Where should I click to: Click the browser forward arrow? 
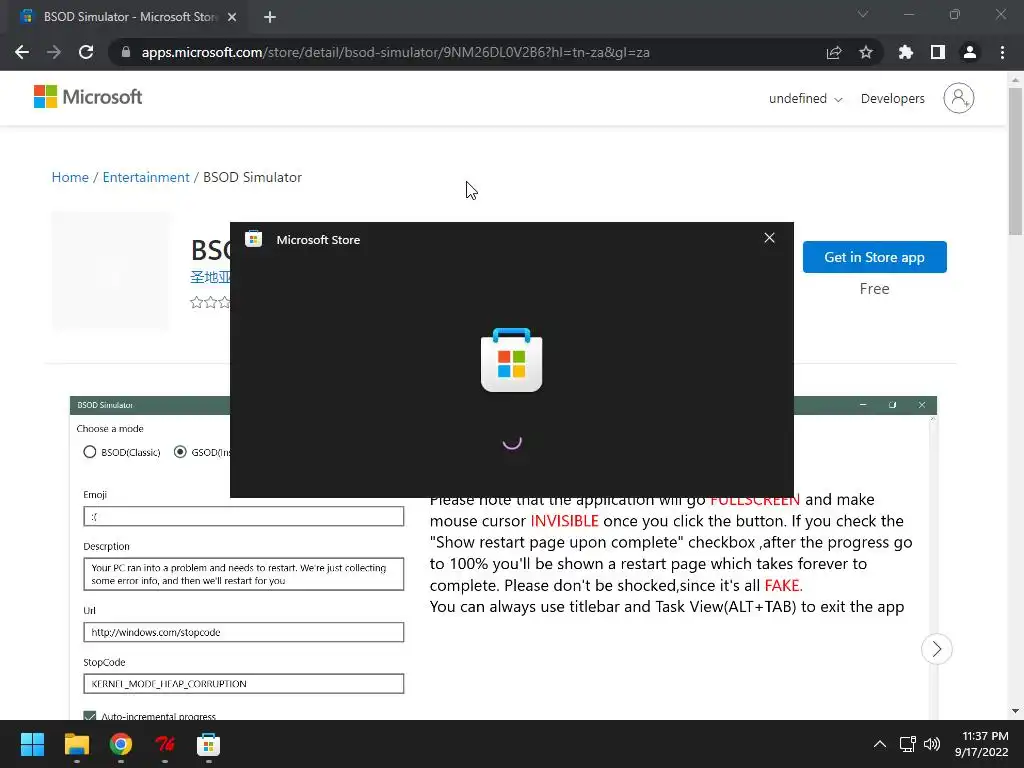(54, 52)
